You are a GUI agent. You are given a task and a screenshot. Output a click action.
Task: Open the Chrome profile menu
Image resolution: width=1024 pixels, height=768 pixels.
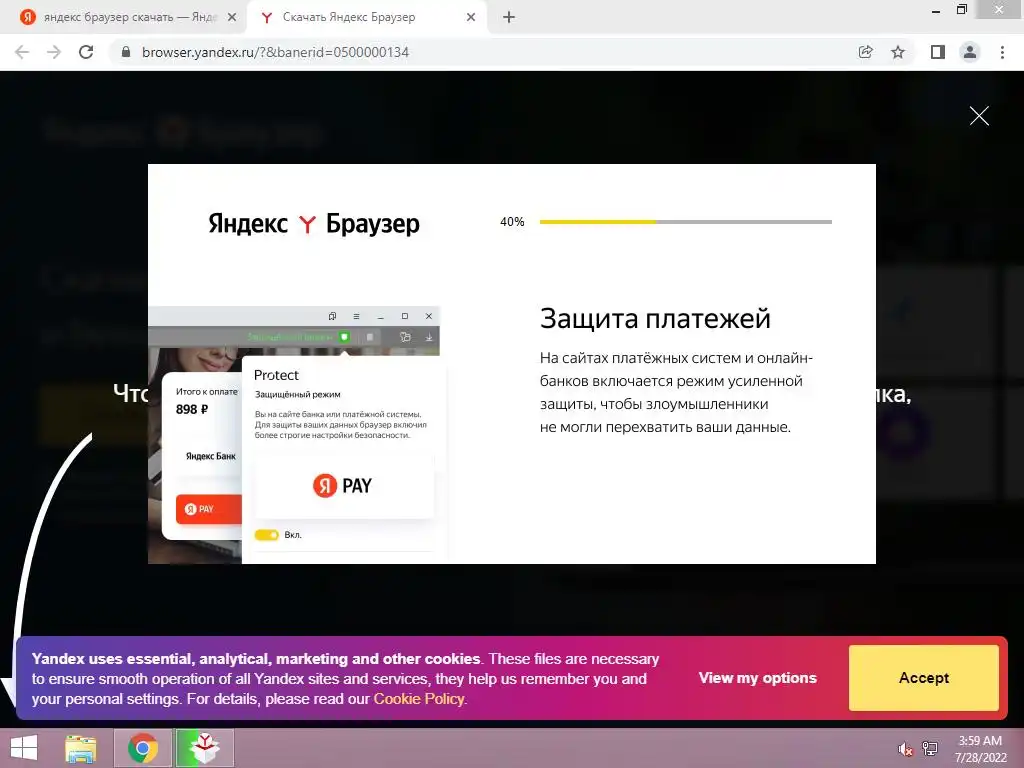[x=970, y=52]
